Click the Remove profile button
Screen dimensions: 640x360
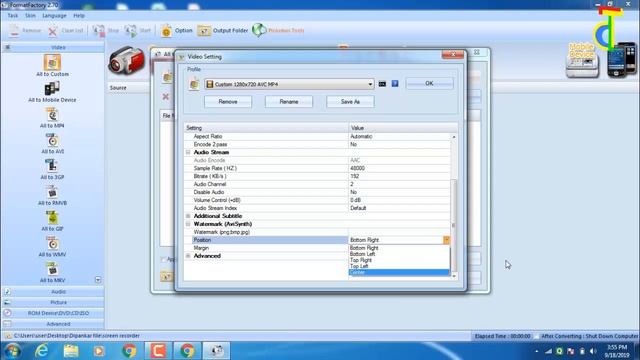[x=228, y=102]
